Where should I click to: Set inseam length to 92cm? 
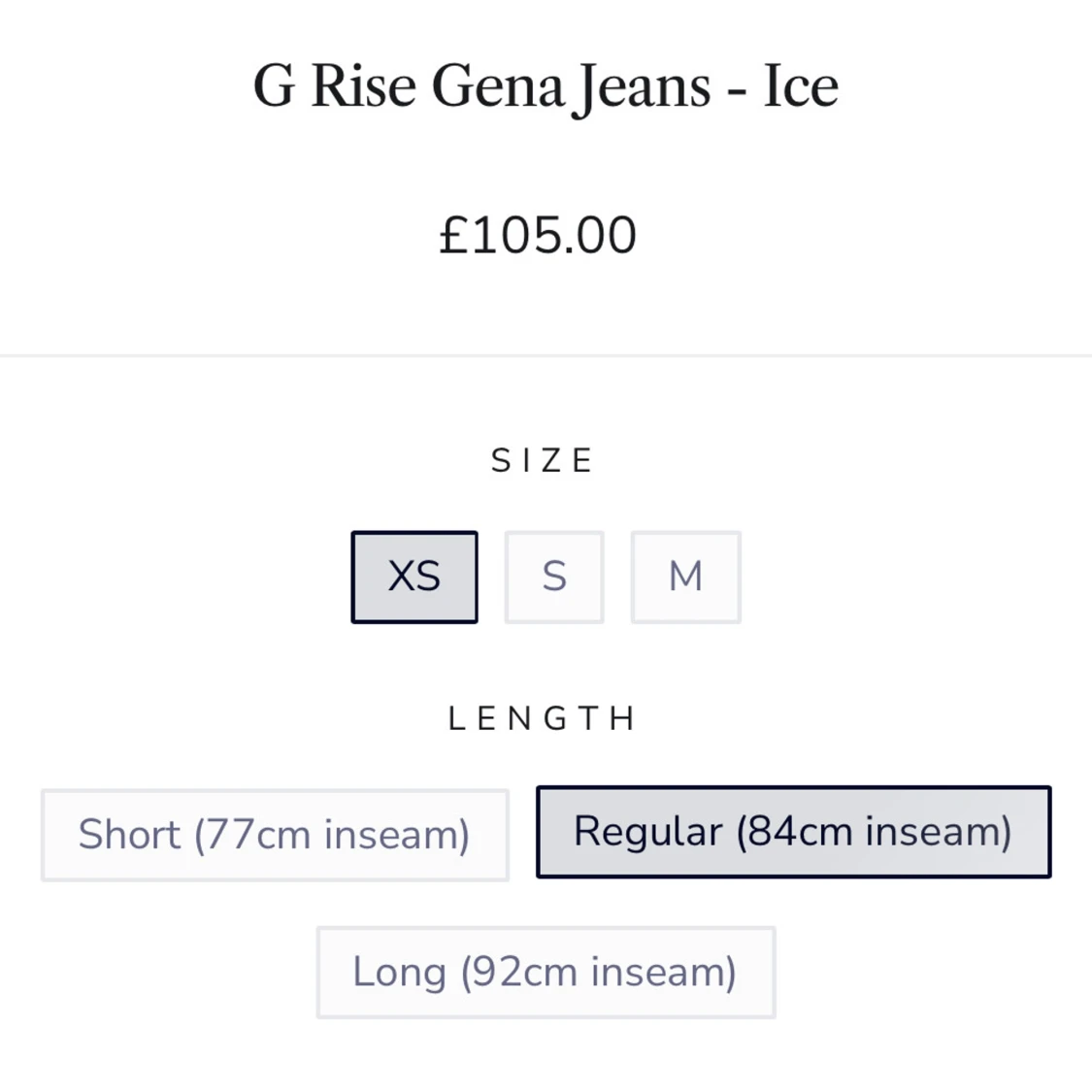pos(546,972)
